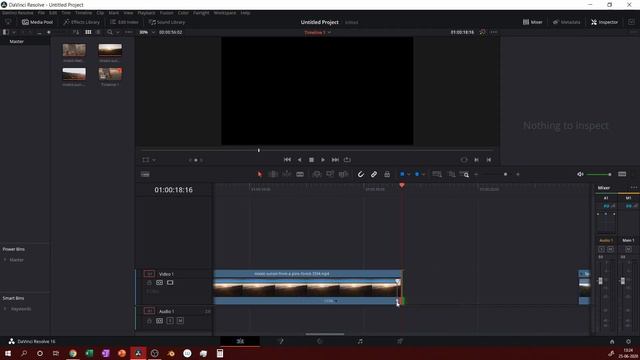Screen dimensions: 640x360
Task: Open the blue flag color dropdown
Action: (x=409, y=175)
